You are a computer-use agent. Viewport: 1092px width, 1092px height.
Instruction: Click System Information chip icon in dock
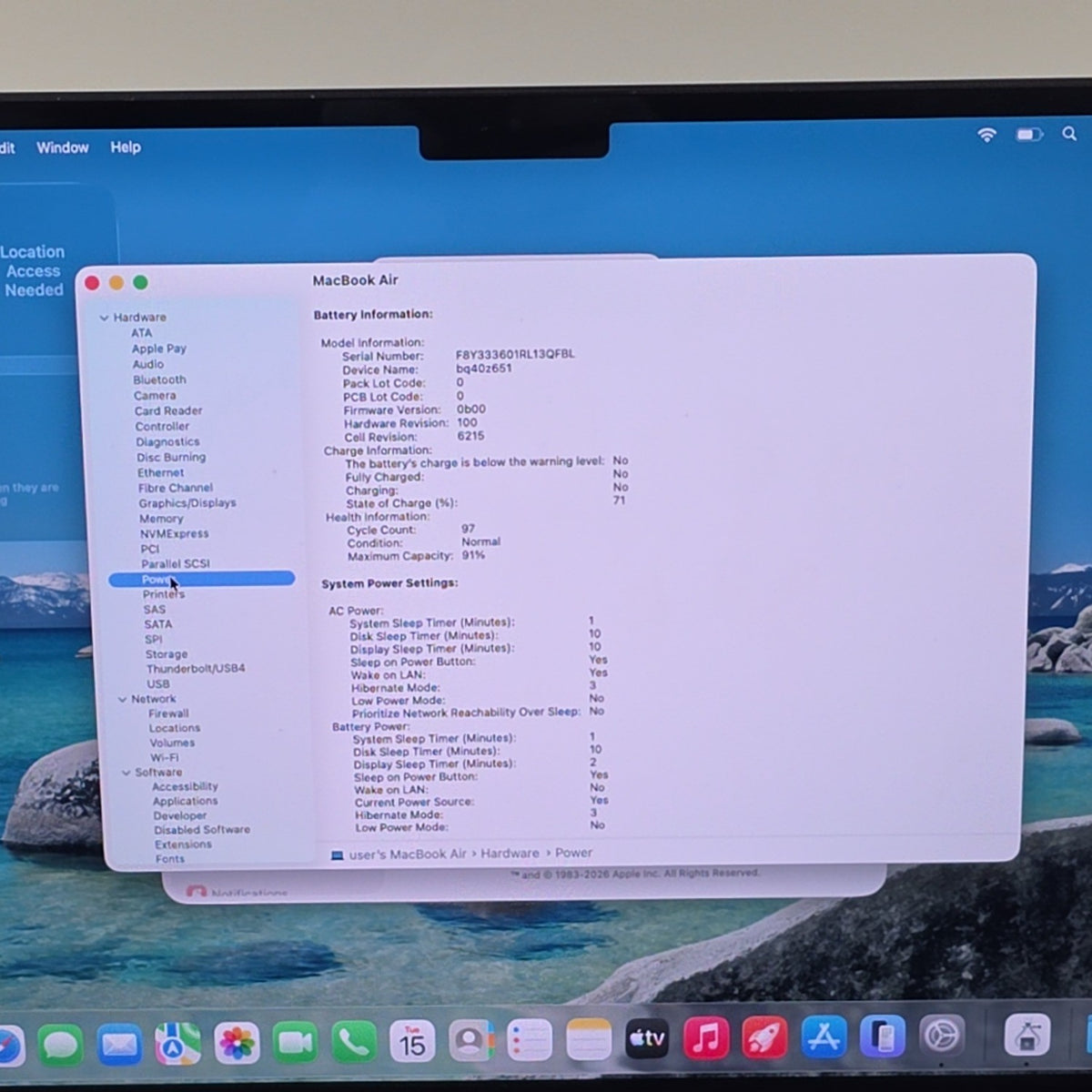click(x=1027, y=1036)
